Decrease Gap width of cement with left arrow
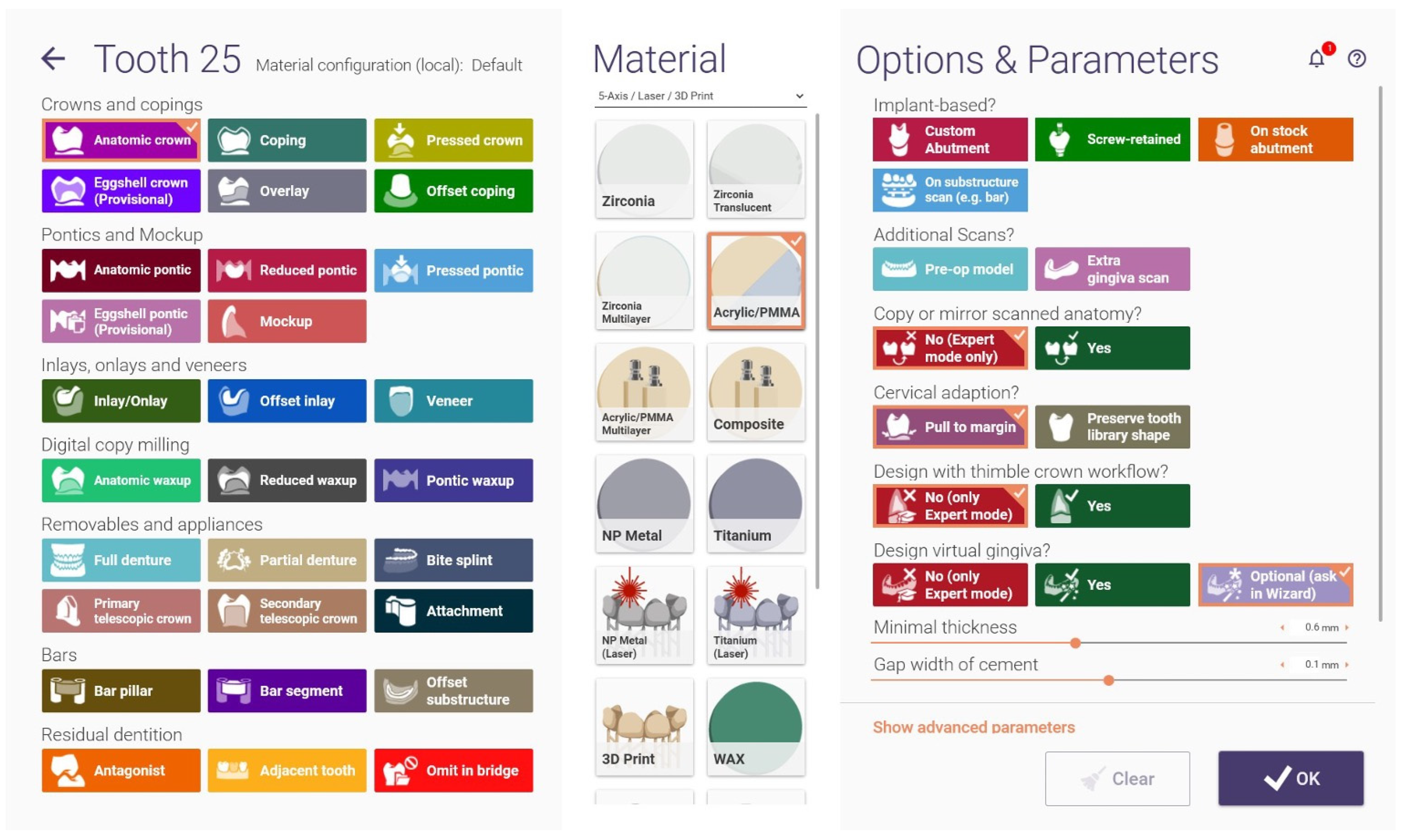This screenshot has width=1405, height=840. pos(1282,665)
